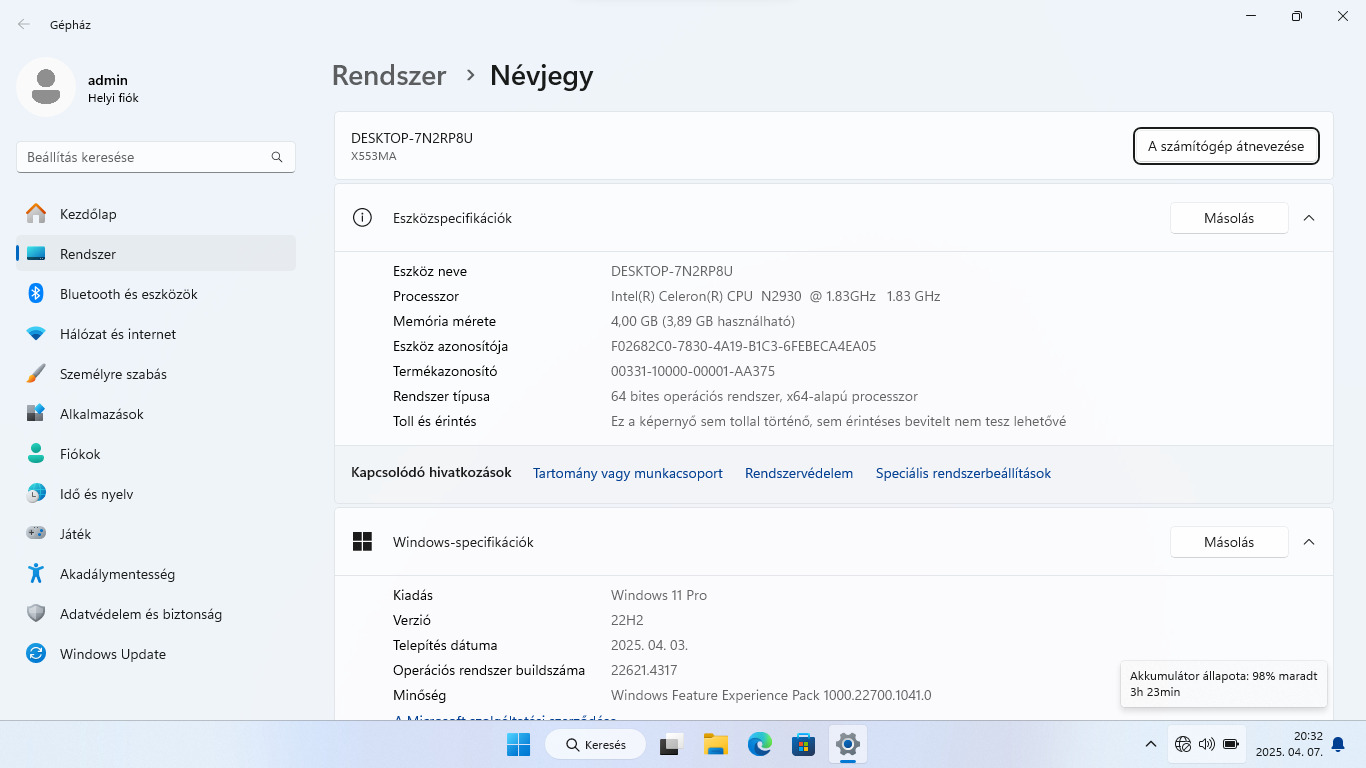Select Hálózat és internet menu item

(156, 334)
